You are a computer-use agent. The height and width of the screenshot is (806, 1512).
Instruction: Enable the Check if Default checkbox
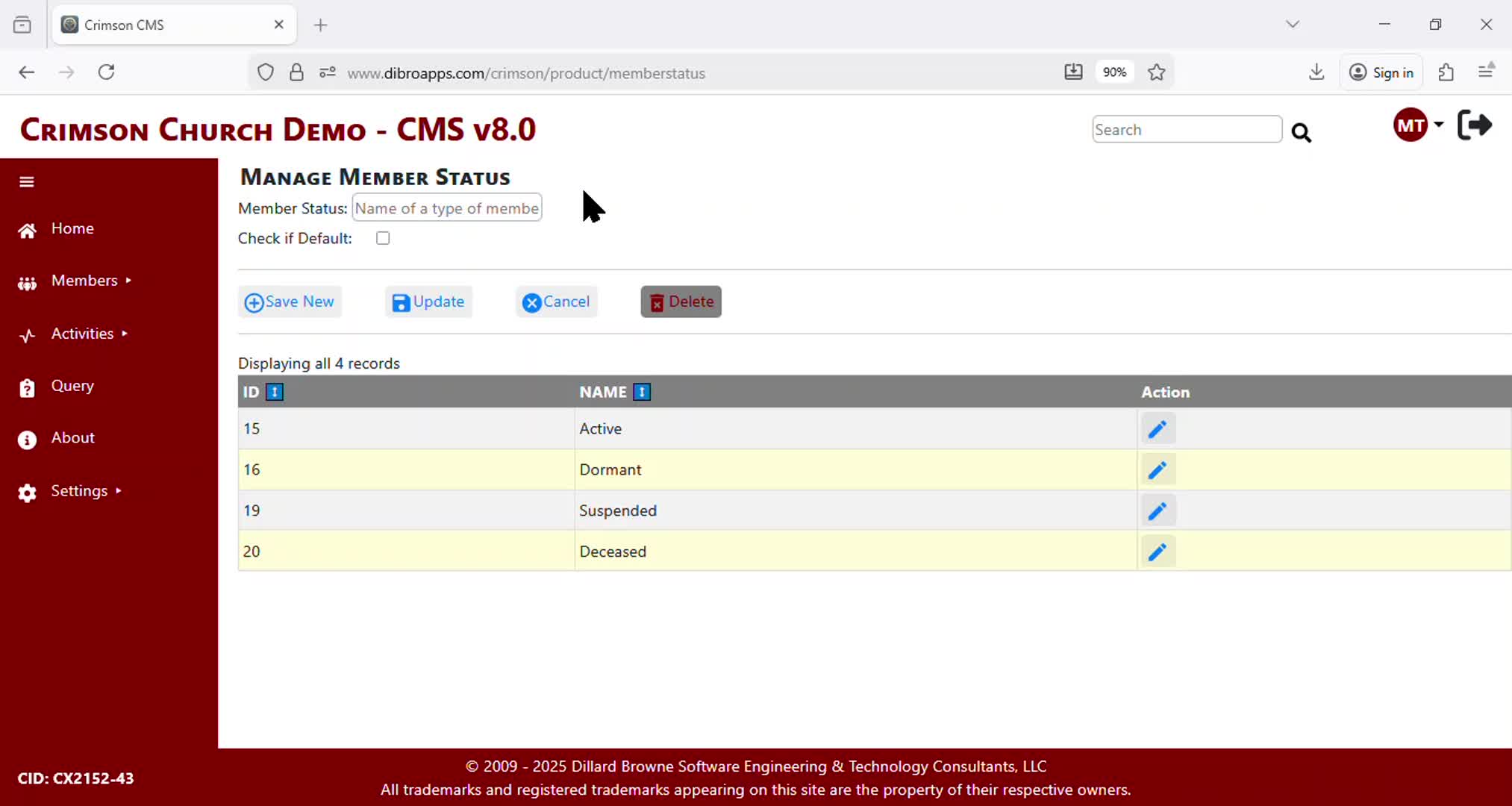tap(383, 239)
